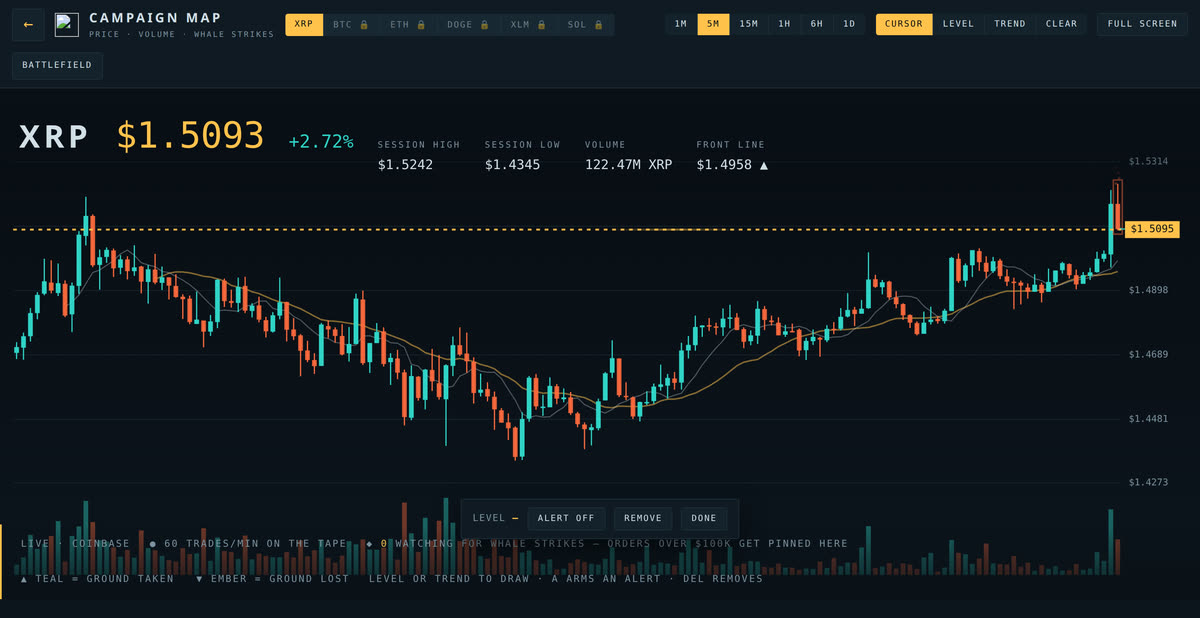This screenshot has width=1200, height=618.
Task: Click the logo image beside Campaign Map
Action: 67,25
